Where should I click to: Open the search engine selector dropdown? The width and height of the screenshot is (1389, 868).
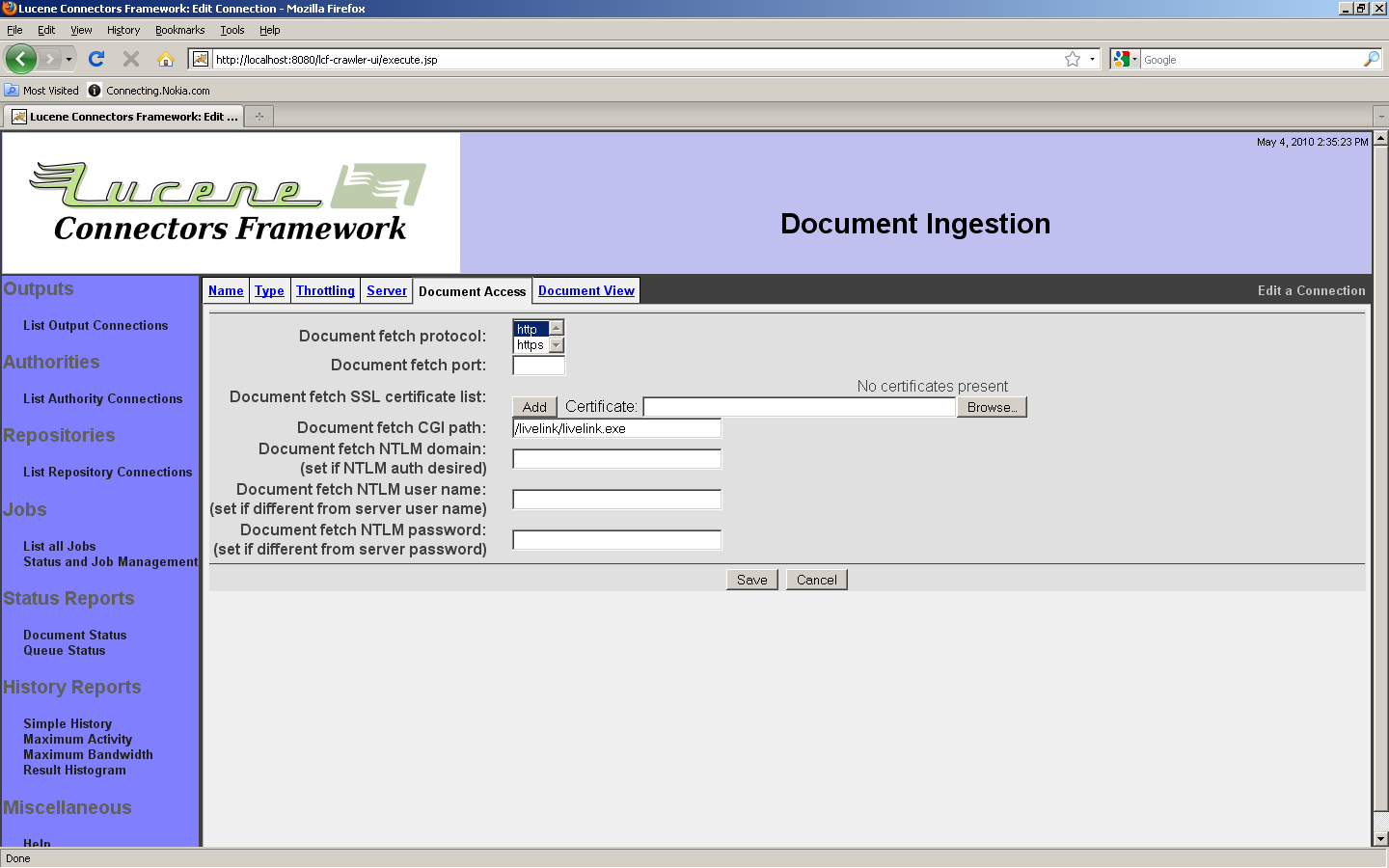pos(1125,59)
